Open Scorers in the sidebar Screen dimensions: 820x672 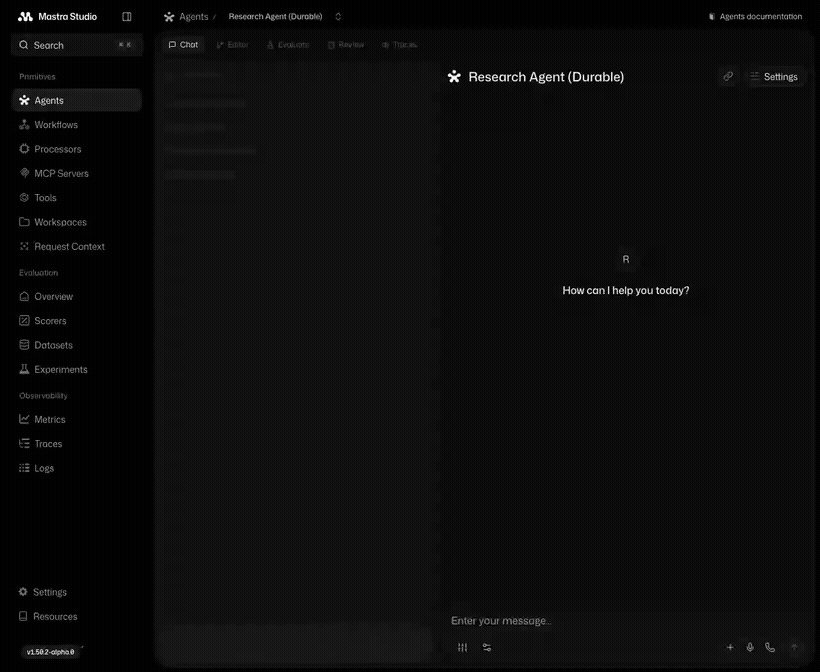pos(77,321)
